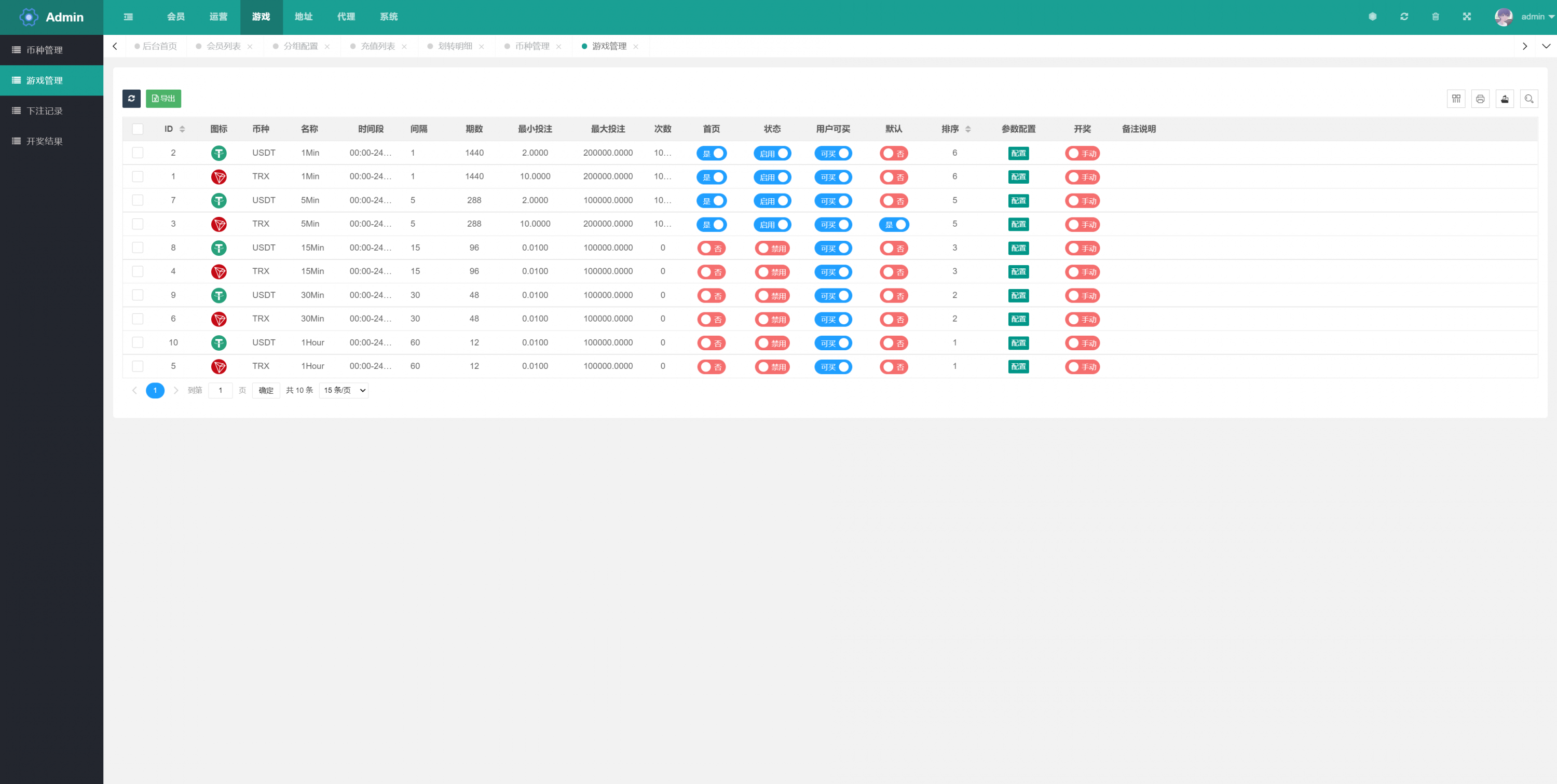Click the page number input field
The width and height of the screenshot is (1557, 784).
pyautogui.click(x=221, y=391)
